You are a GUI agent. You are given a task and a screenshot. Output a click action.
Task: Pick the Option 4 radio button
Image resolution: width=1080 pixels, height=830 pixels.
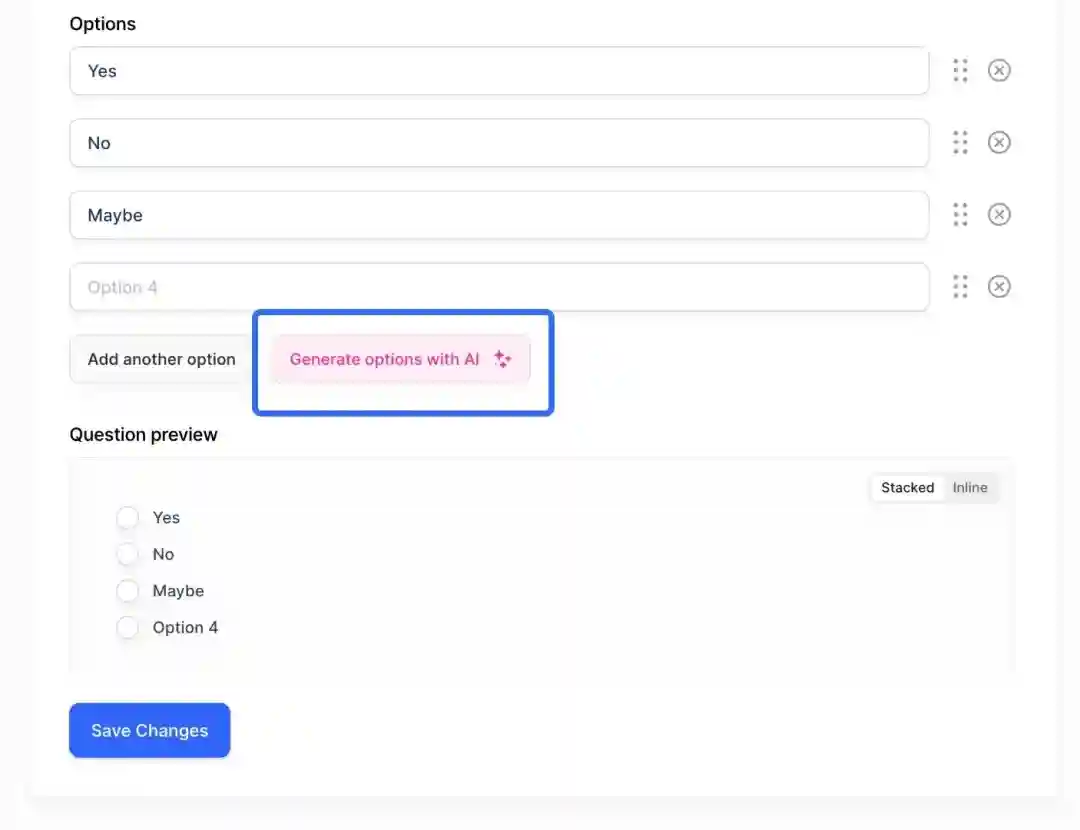tap(128, 628)
